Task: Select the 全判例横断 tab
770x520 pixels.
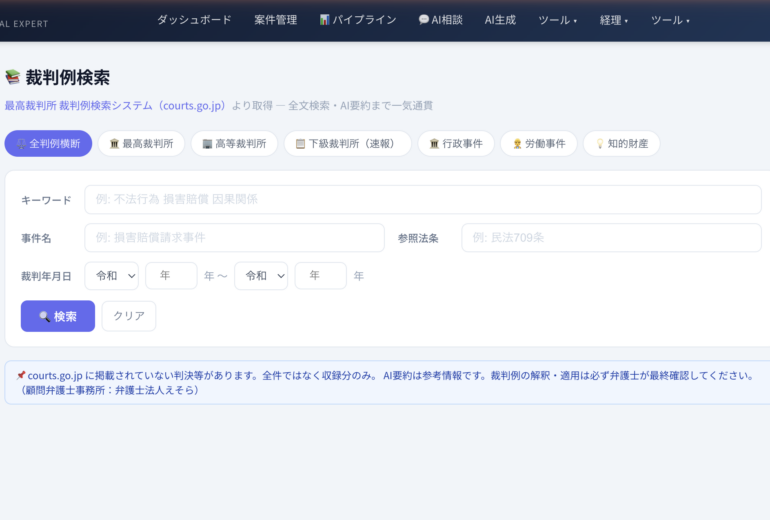Action: 48,144
